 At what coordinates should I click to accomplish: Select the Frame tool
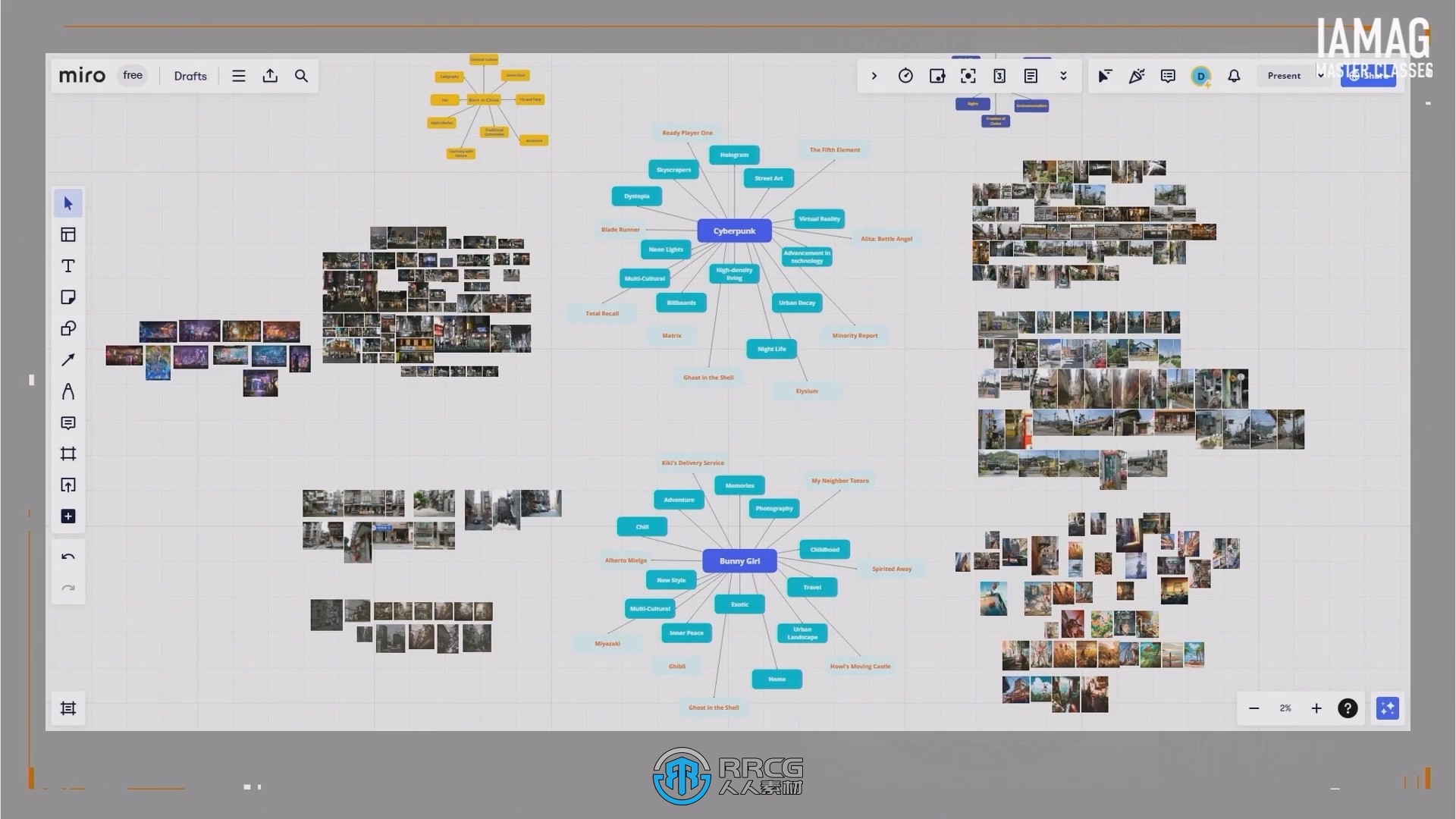[x=68, y=453]
